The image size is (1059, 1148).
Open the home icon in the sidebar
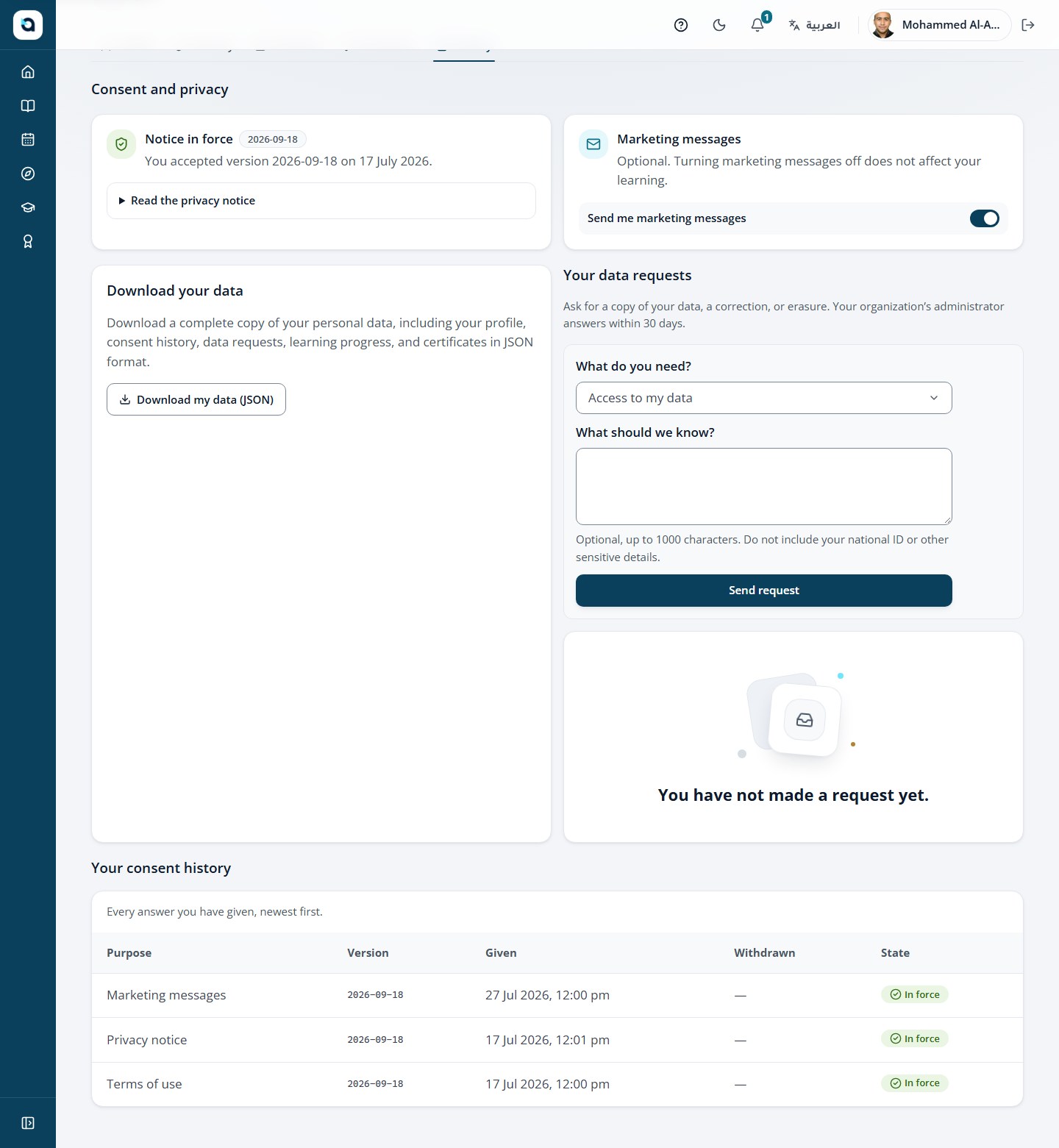(x=28, y=72)
